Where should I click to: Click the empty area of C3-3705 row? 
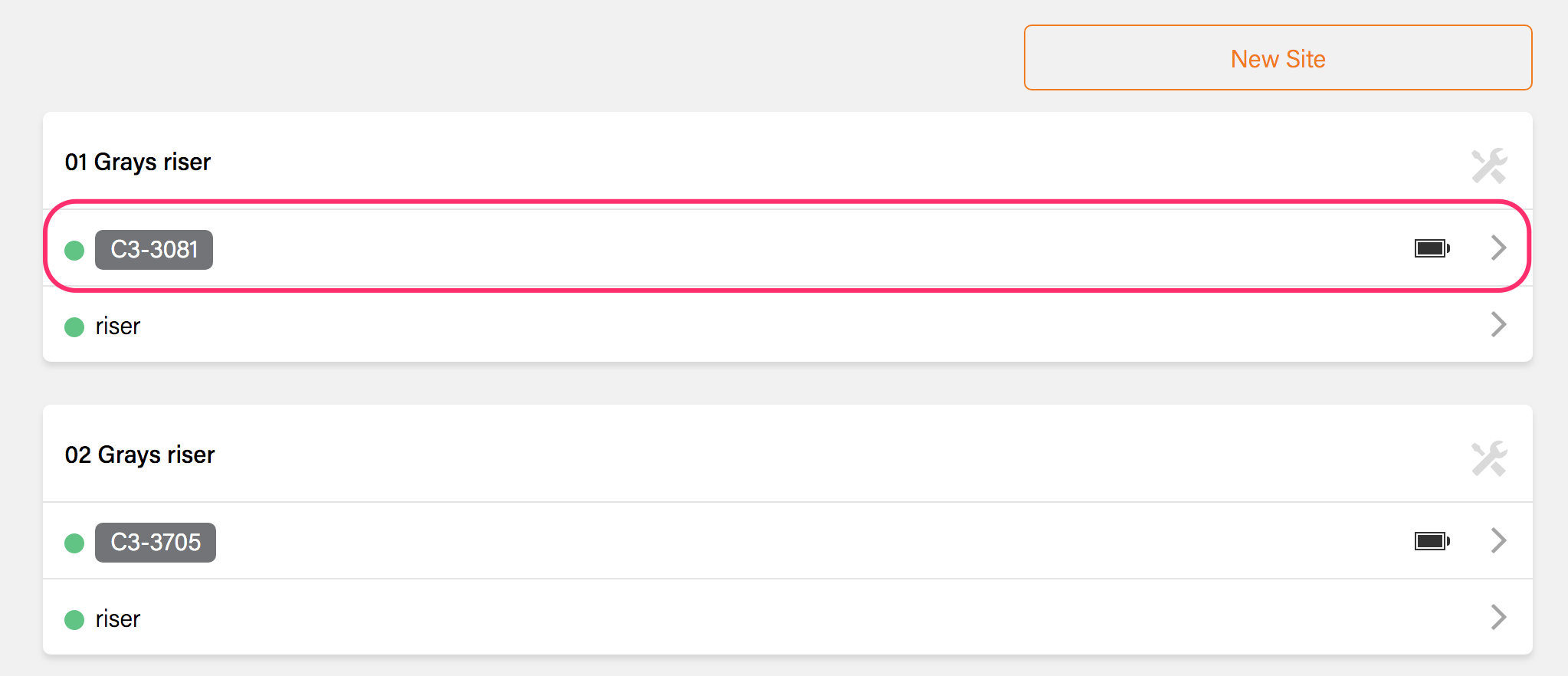766,541
